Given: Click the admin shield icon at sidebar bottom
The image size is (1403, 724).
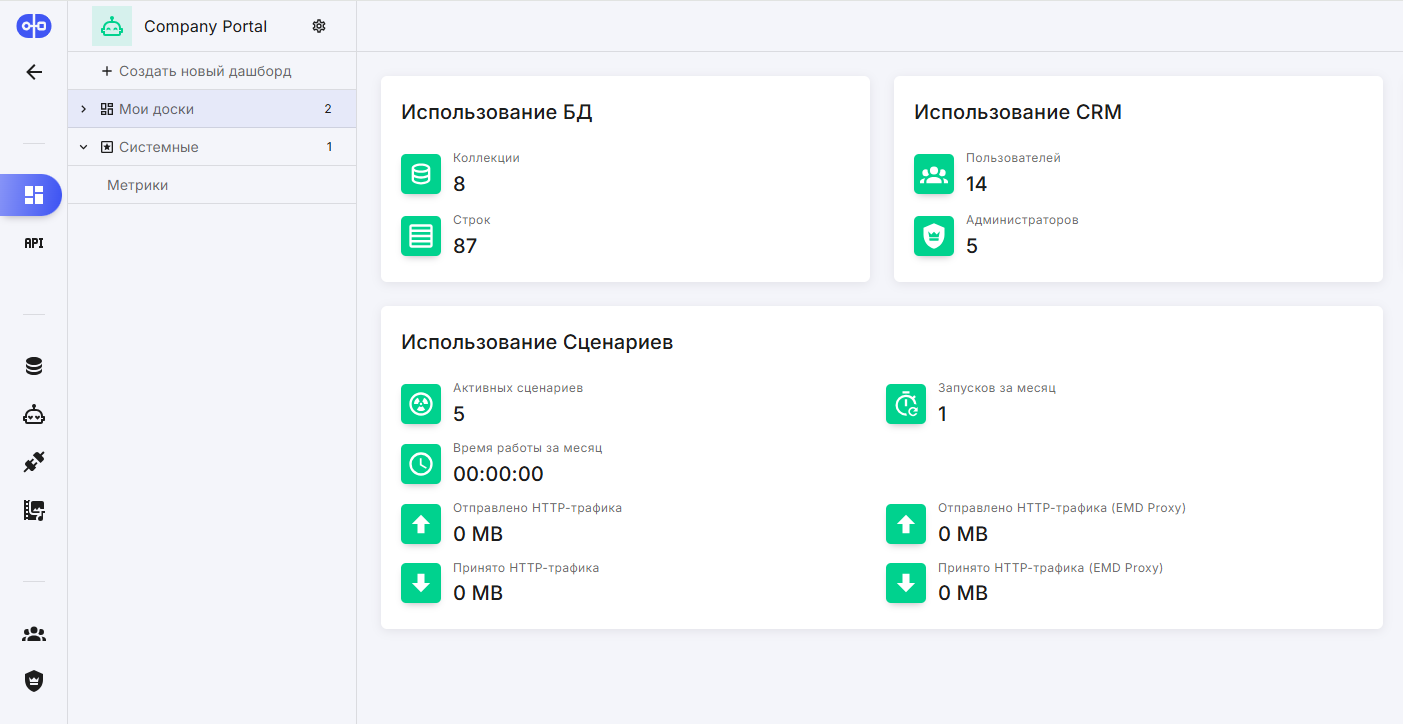Looking at the screenshot, I should pos(33,680).
